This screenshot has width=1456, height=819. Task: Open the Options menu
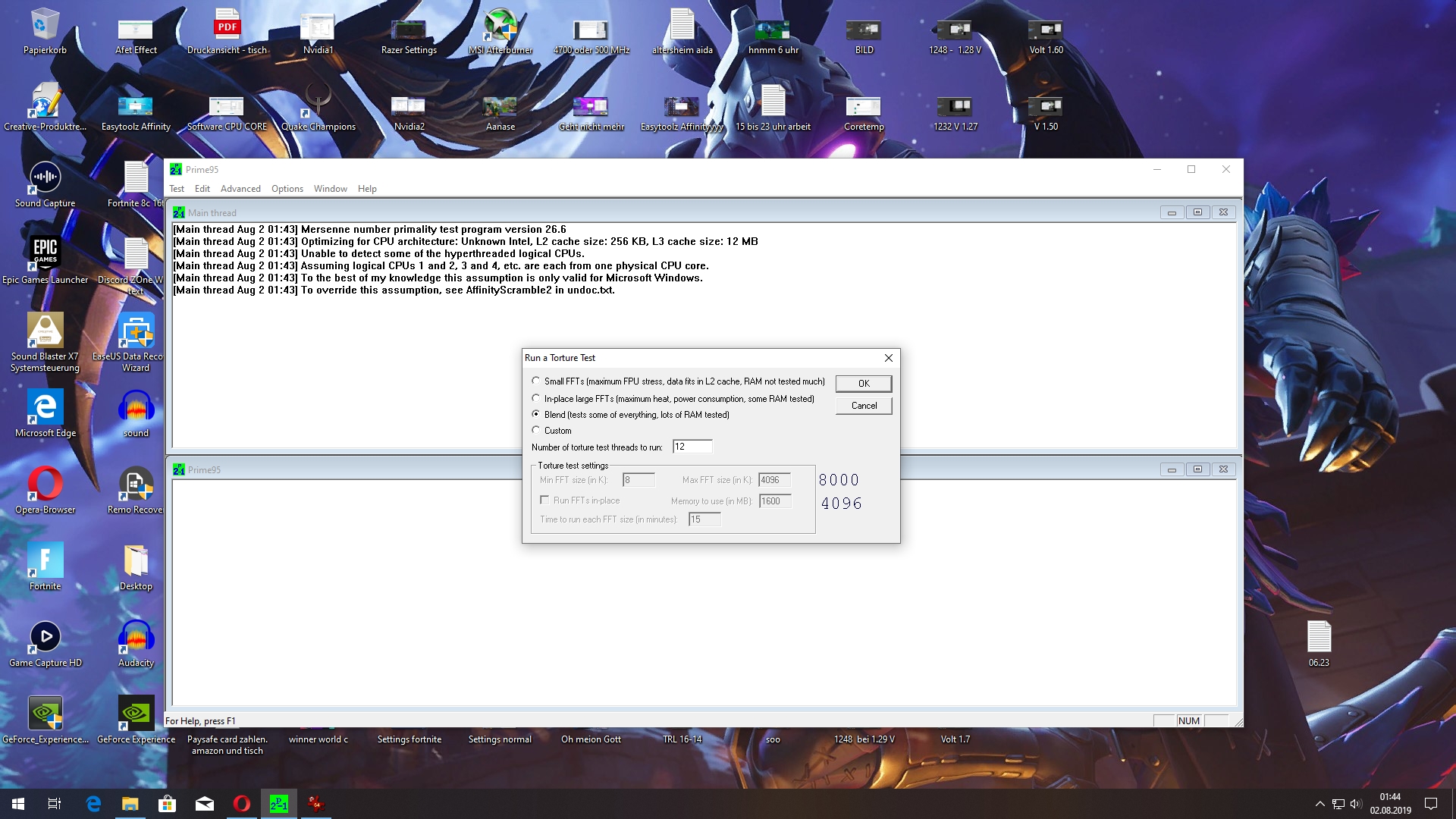(287, 189)
